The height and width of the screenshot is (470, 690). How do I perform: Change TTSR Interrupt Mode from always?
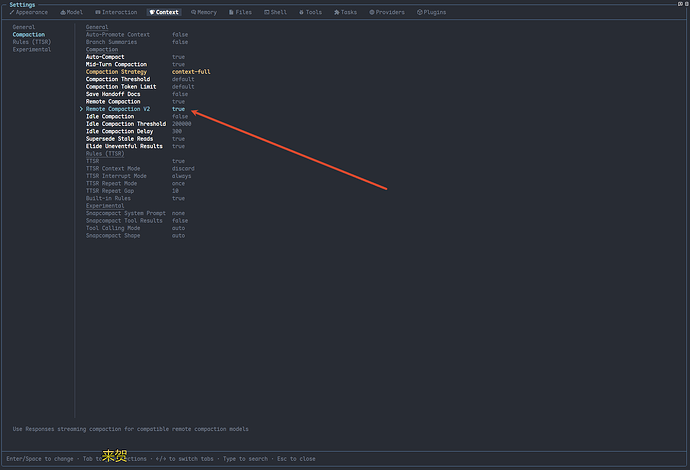coord(181,176)
